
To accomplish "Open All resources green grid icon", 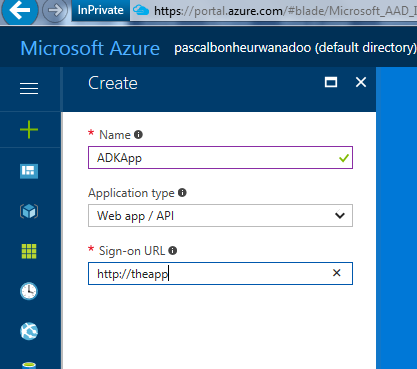I will pyautogui.click(x=29, y=251).
